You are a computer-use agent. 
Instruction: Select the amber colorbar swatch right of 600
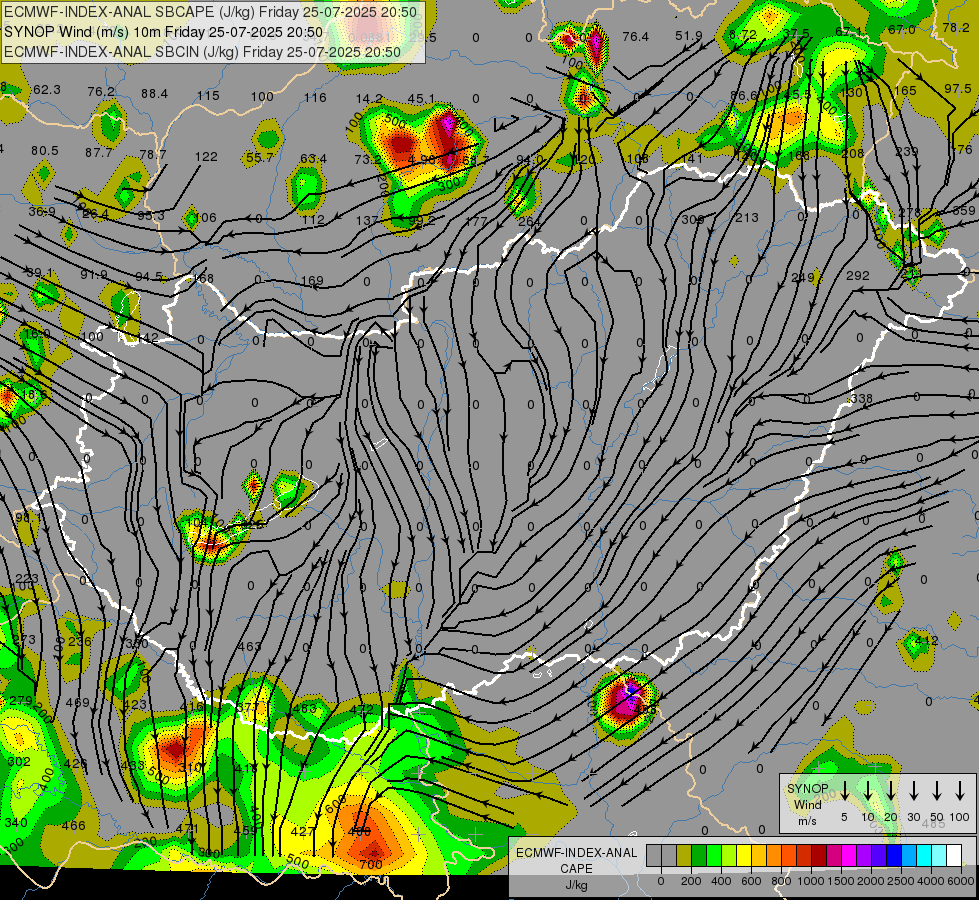[x=759, y=856]
